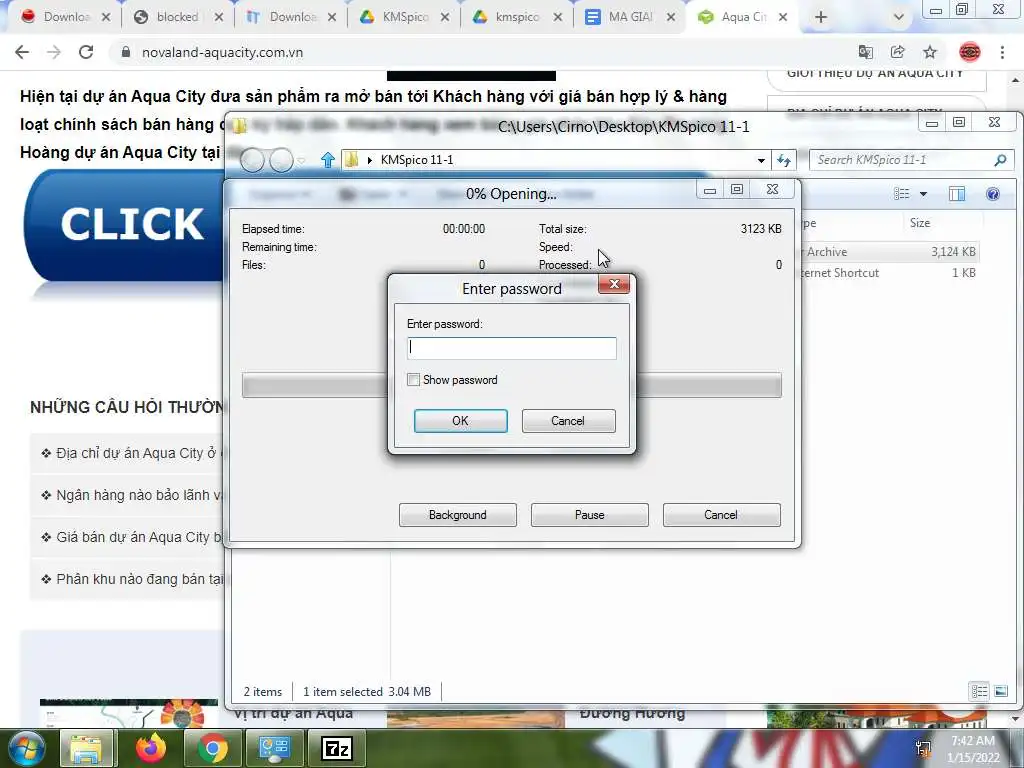1024x768 pixels.
Task: Pause the archive opening
Action: click(589, 515)
